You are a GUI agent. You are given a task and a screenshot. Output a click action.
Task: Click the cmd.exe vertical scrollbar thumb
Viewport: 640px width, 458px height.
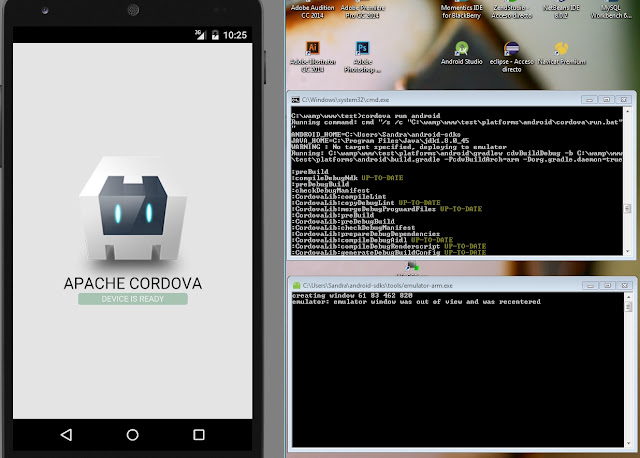tap(628, 209)
